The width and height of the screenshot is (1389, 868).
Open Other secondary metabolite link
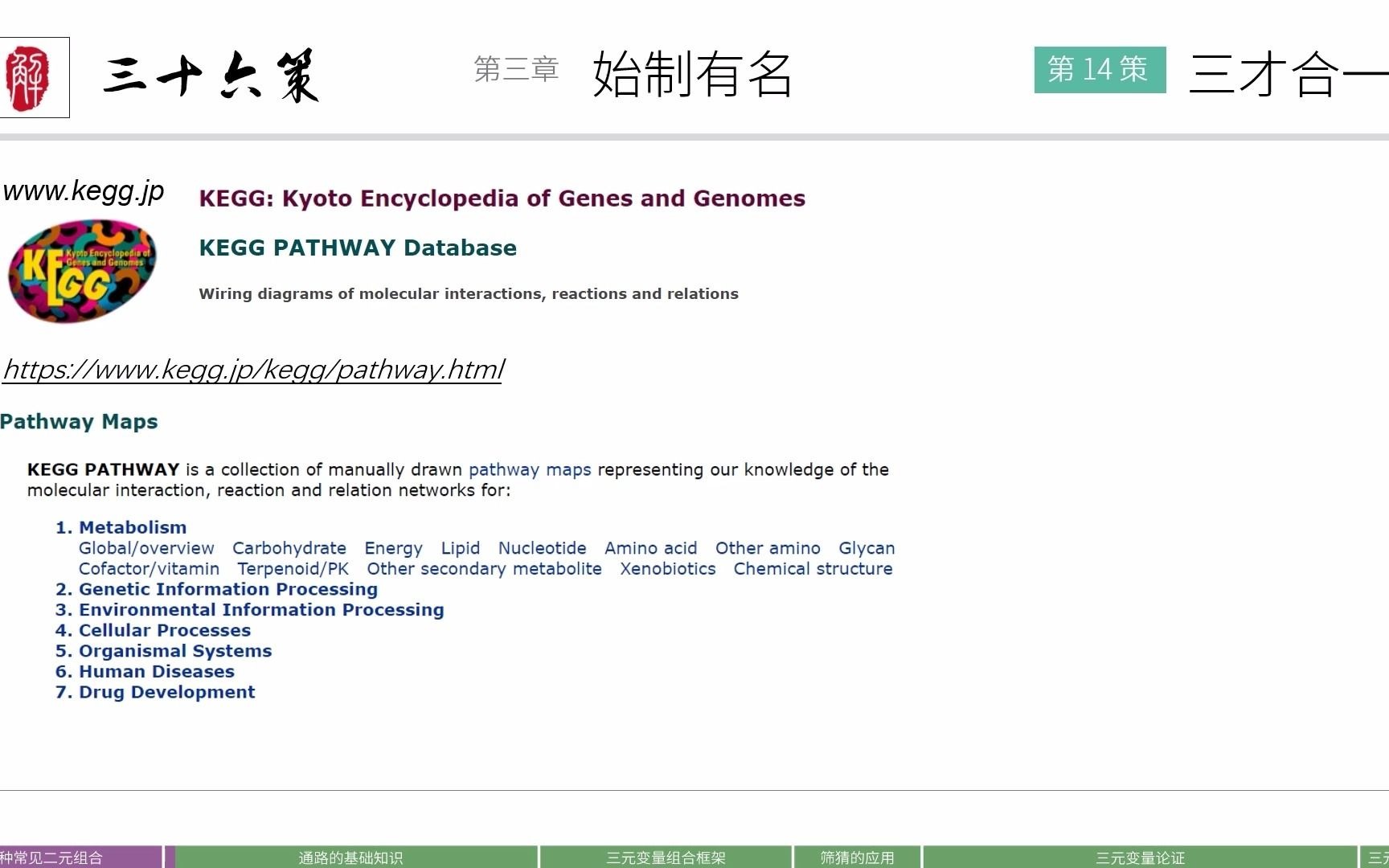click(485, 569)
